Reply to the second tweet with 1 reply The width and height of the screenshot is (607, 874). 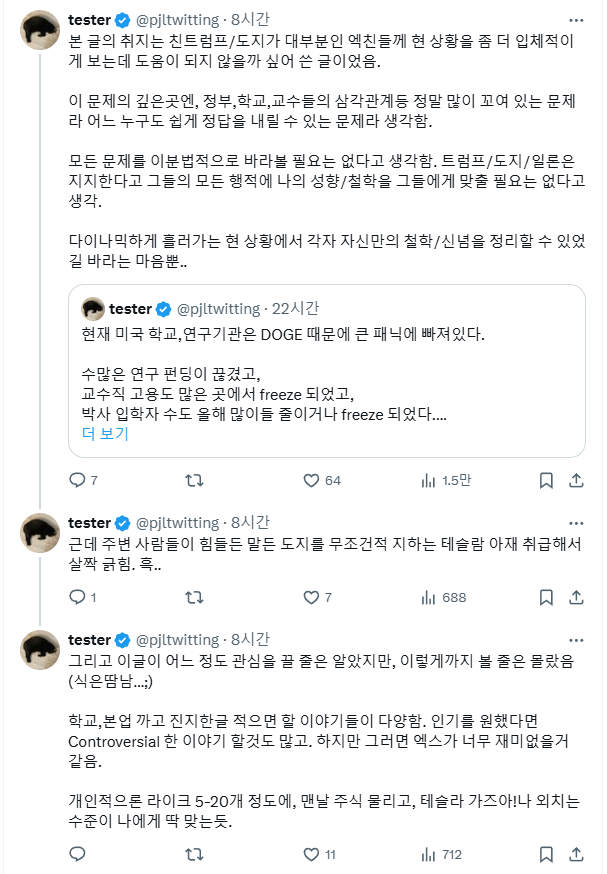click(77, 597)
